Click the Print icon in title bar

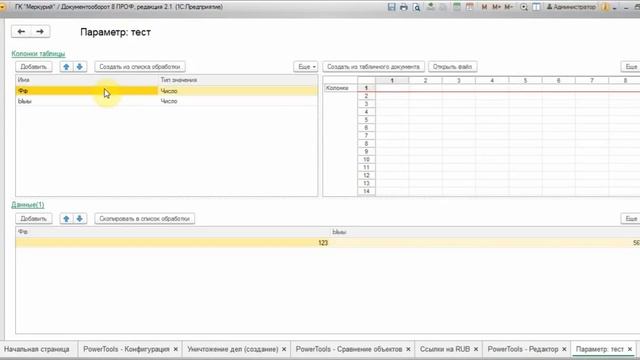[404, 7]
